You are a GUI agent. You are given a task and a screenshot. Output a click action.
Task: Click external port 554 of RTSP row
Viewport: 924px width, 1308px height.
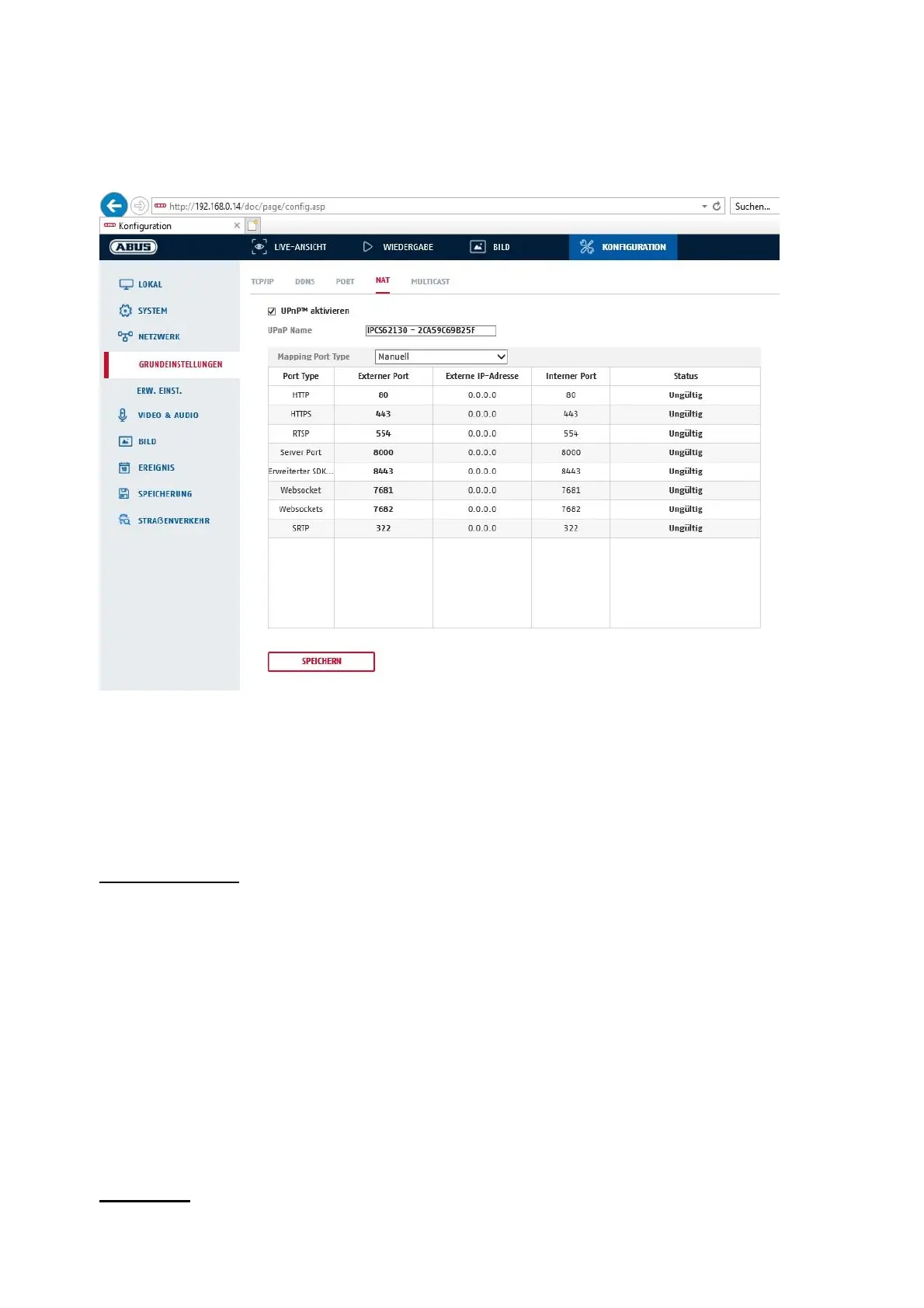pos(384,433)
